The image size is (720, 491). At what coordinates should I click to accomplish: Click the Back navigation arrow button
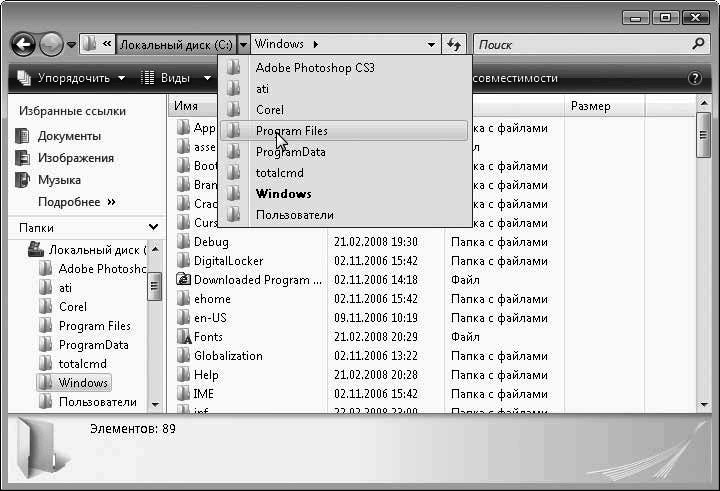click(x=24, y=44)
